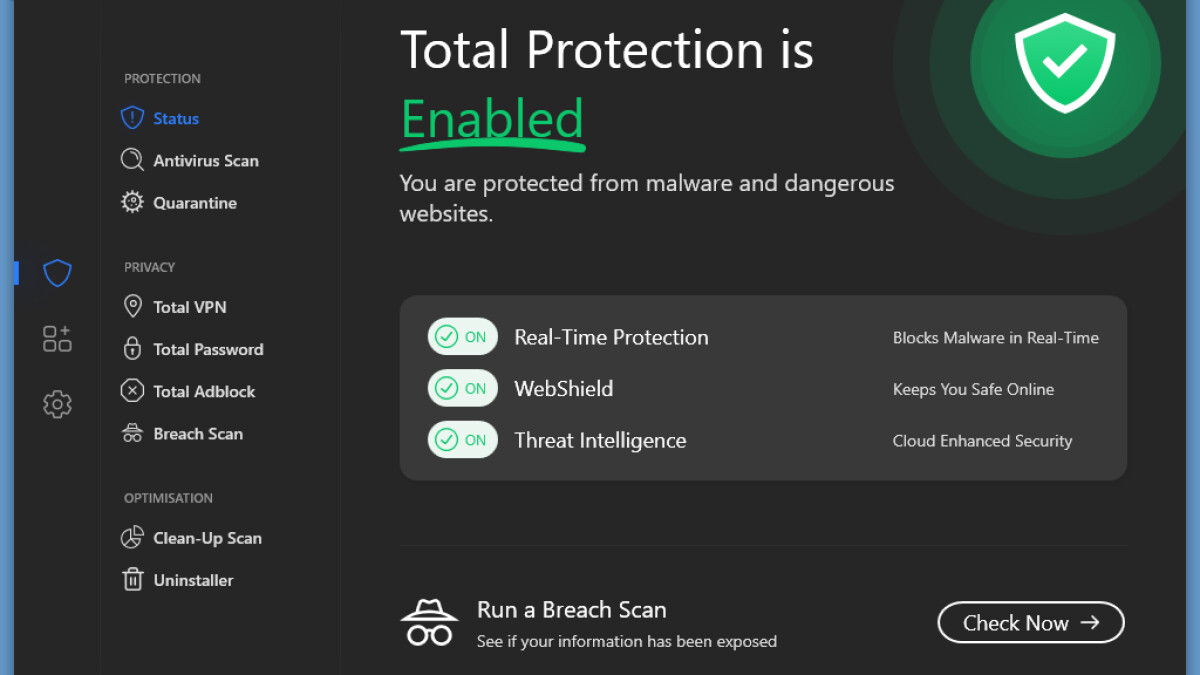Select Status in the Protection menu
The image size is (1200, 675).
(x=176, y=119)
